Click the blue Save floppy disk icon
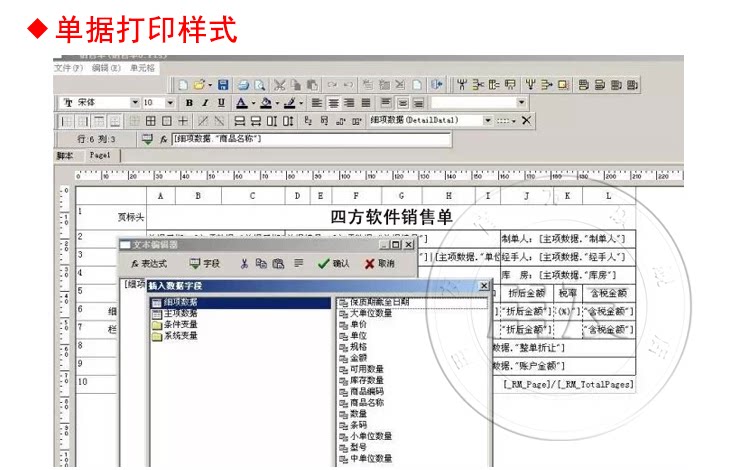Viewport: 750px width, 470px height. 222,85
